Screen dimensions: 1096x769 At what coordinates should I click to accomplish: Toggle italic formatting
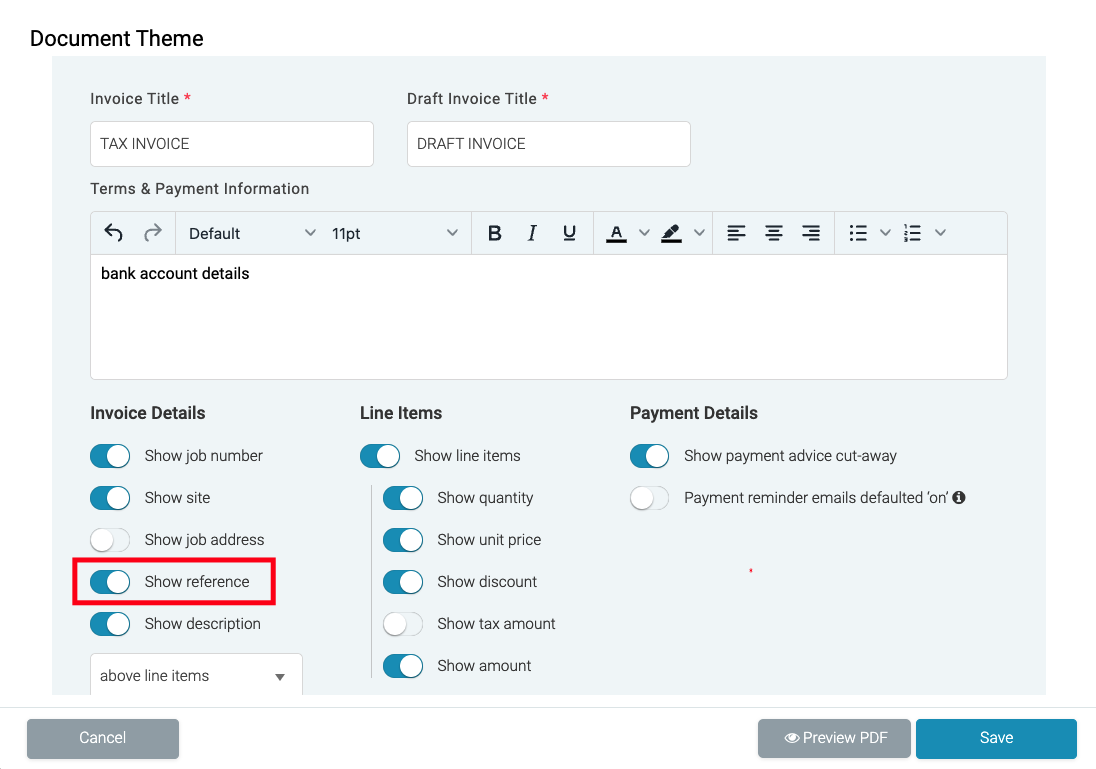[532, 233]
